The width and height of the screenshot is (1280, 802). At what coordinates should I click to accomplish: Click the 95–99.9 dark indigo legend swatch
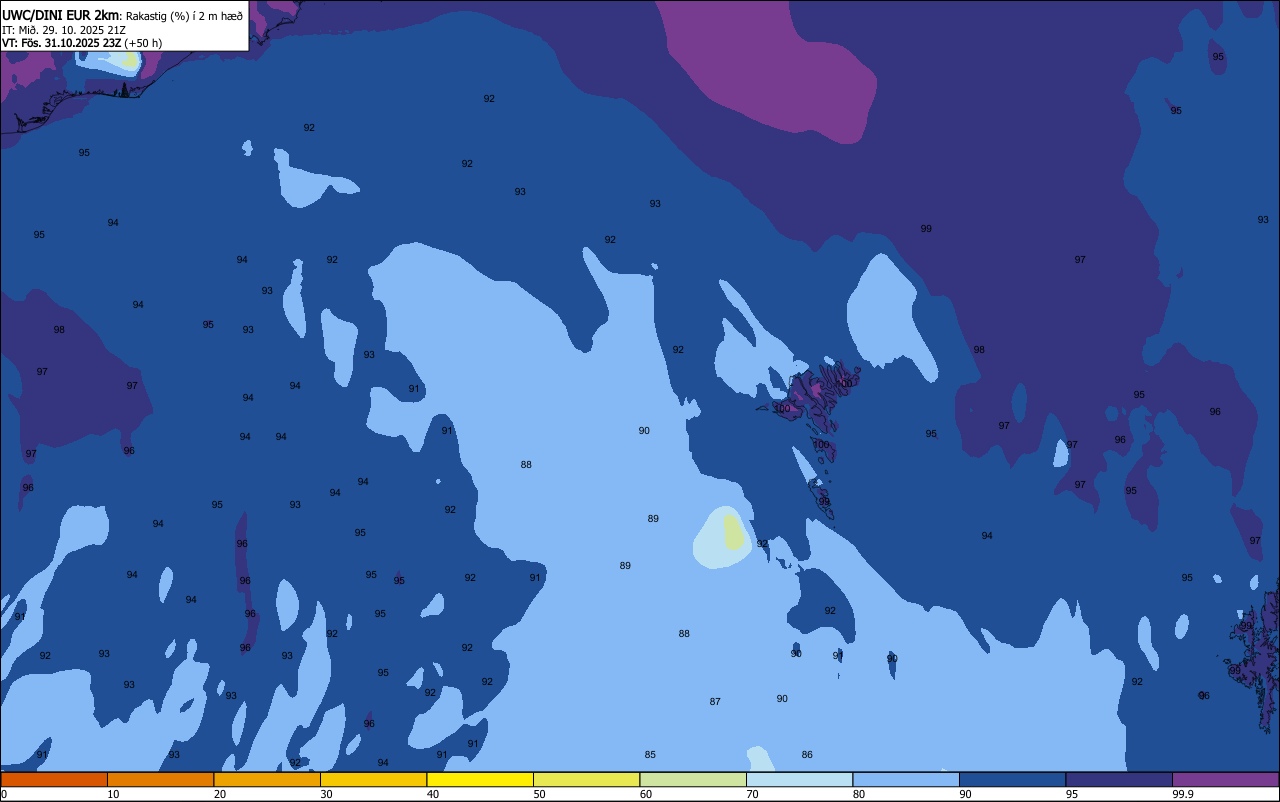tap(1119, 779)
